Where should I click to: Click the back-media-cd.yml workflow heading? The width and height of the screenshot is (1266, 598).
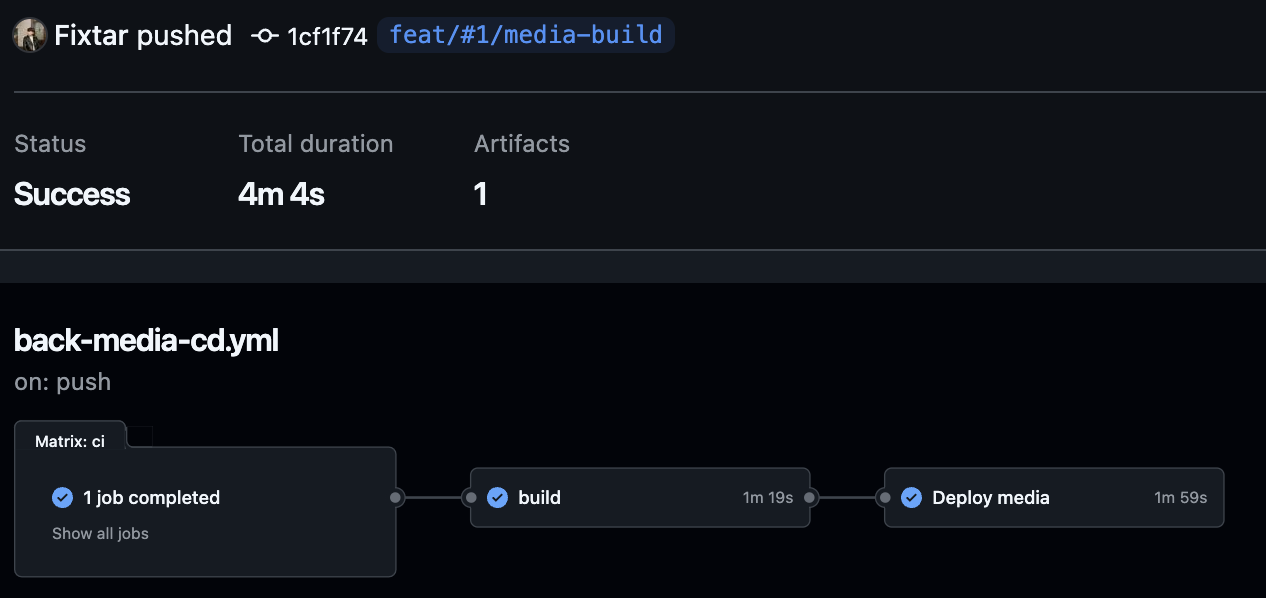(146, 341)
